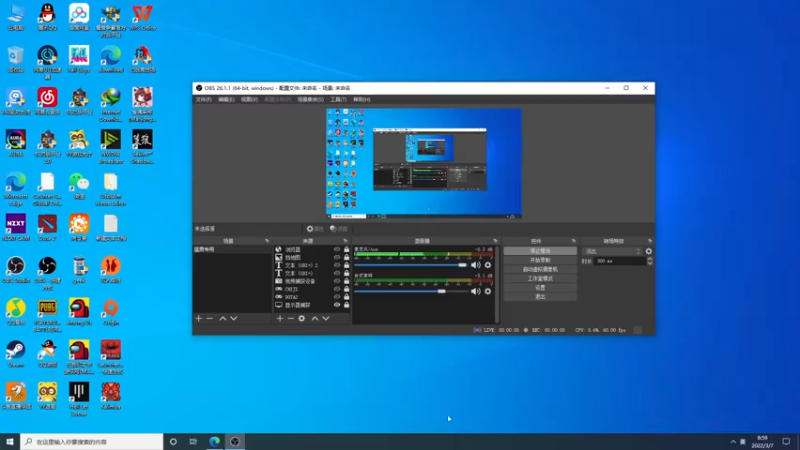Open the transition type dropdown in 转场特效
Image resolution: width=800 pixels, height=450 pixels.
point(612,252)
